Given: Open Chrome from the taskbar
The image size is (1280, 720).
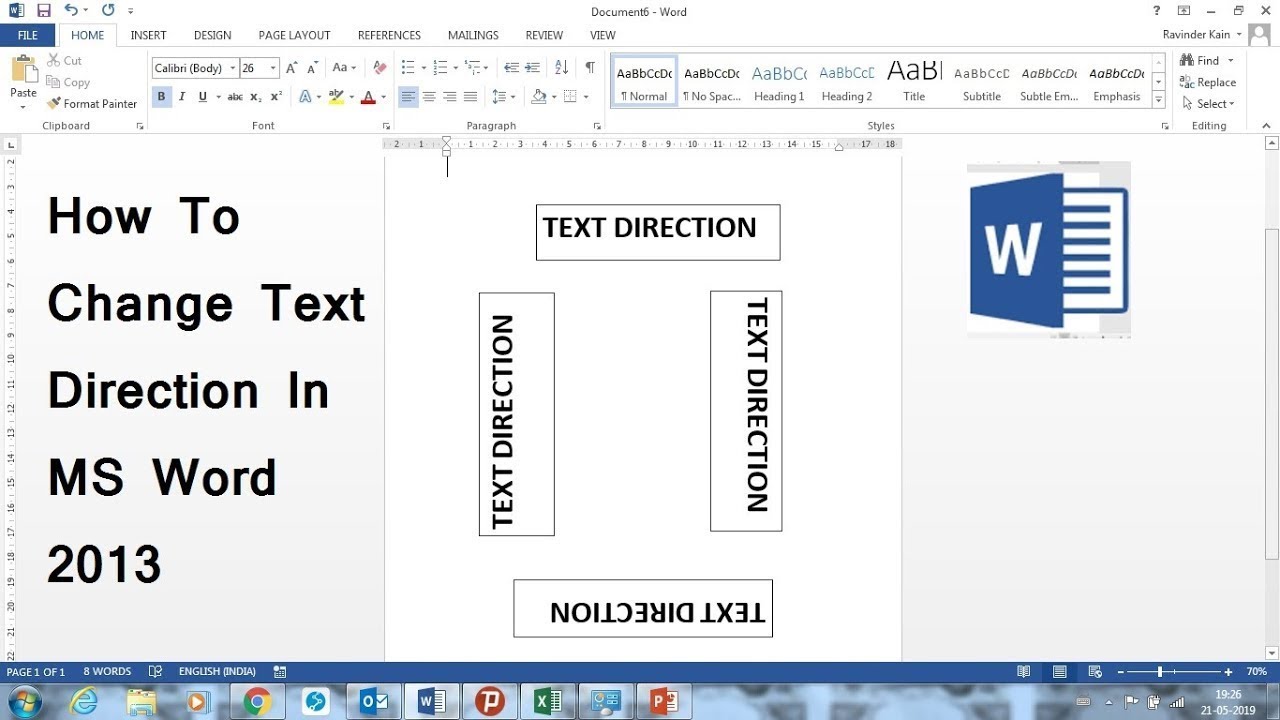Looking at the screenshot, I should click(x=257, y=702).
